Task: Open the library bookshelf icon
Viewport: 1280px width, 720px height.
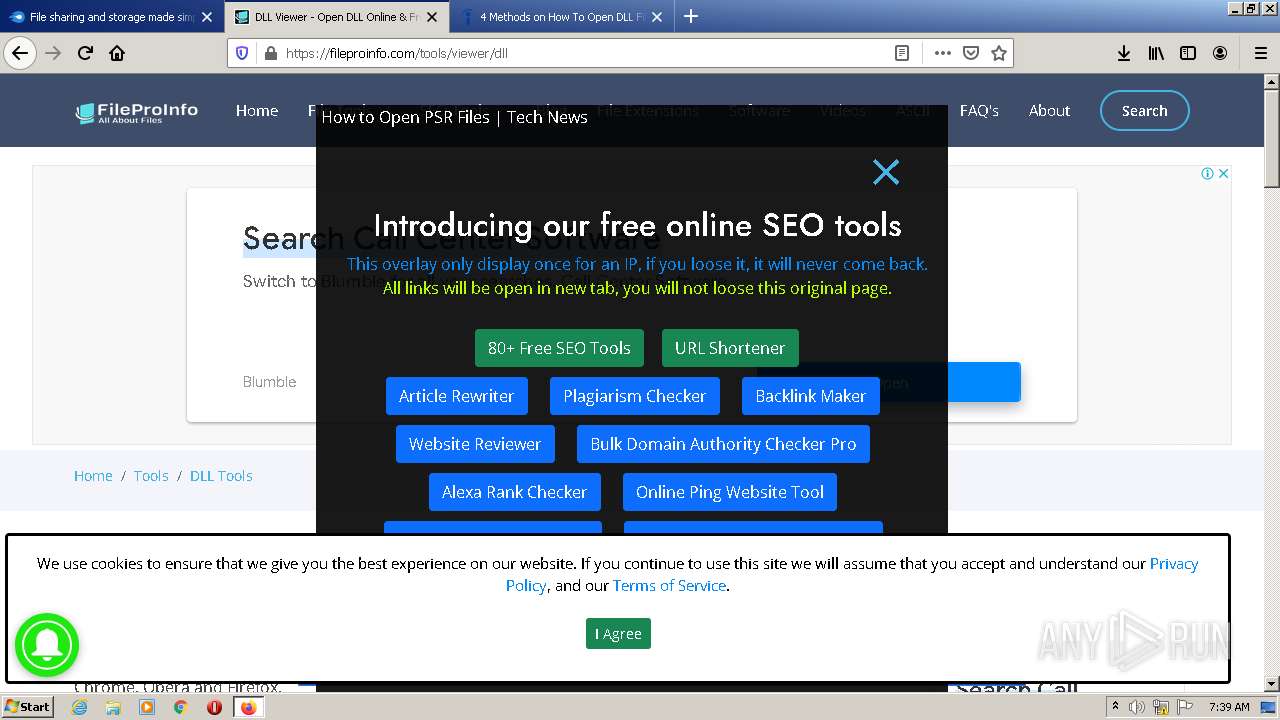Action: (1156, 53)
